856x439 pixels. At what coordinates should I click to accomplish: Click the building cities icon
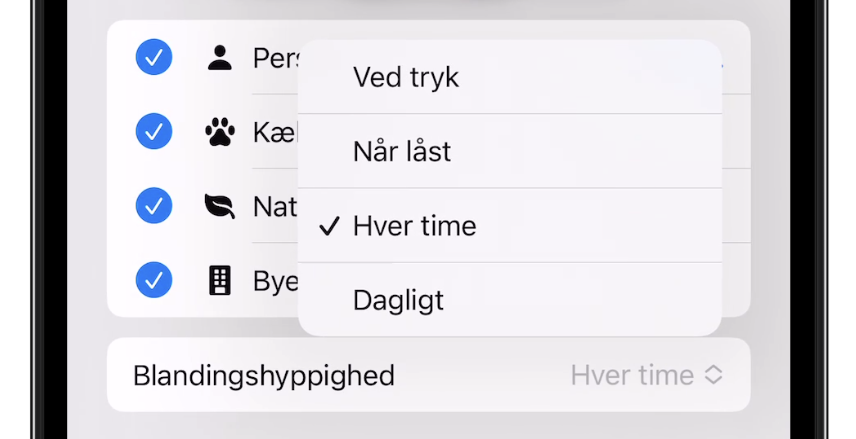pyautogui.click(x=219, y=281)
